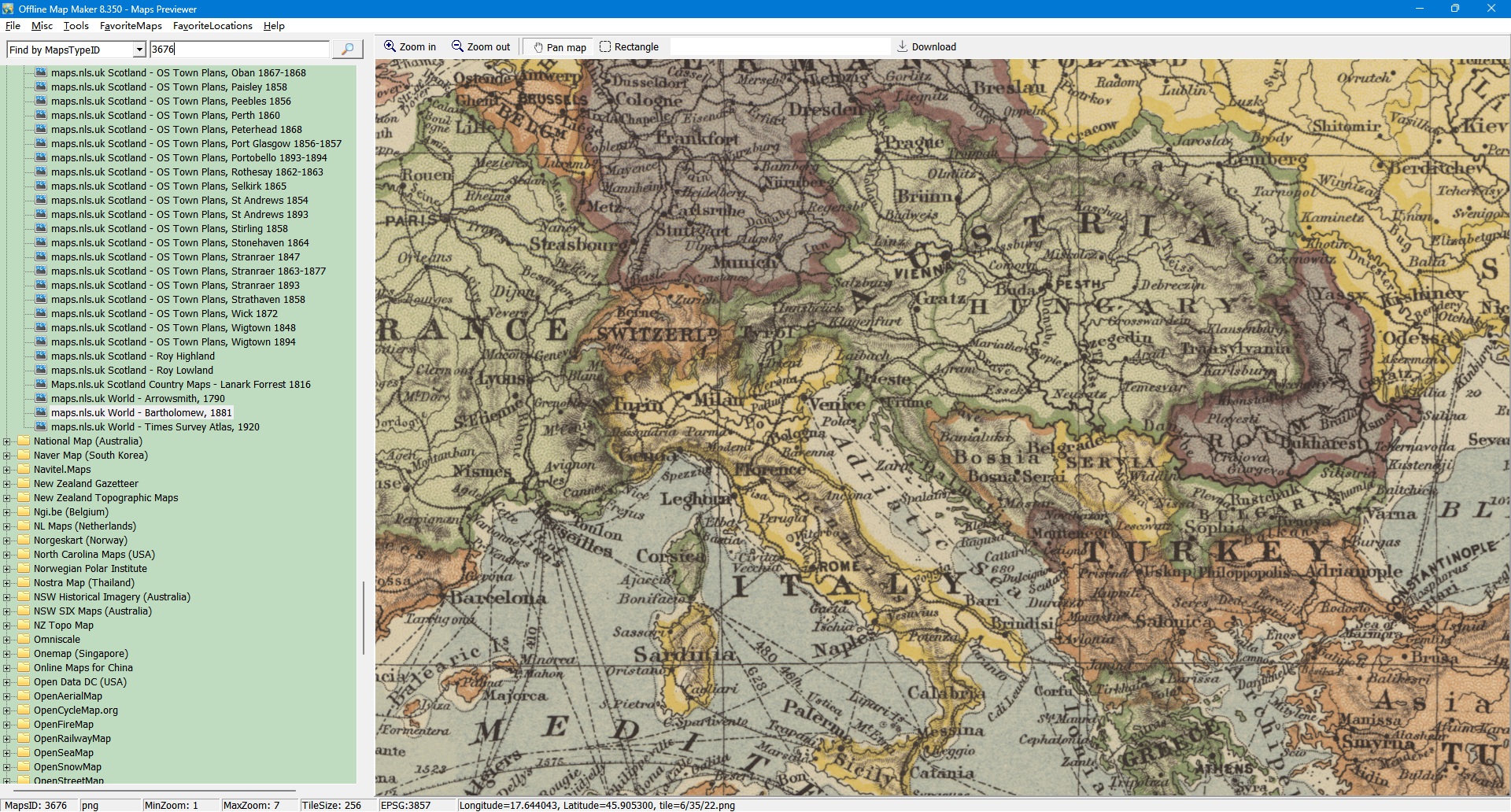The width and height of the screenshot is (1511, 812).
Task: Select the Zoom out tool
Action: pos(480,47)
